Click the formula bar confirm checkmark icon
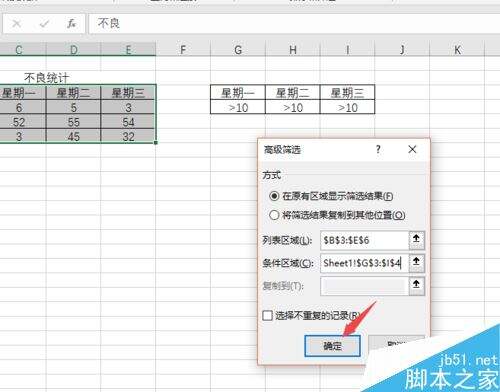 [44, 24]
